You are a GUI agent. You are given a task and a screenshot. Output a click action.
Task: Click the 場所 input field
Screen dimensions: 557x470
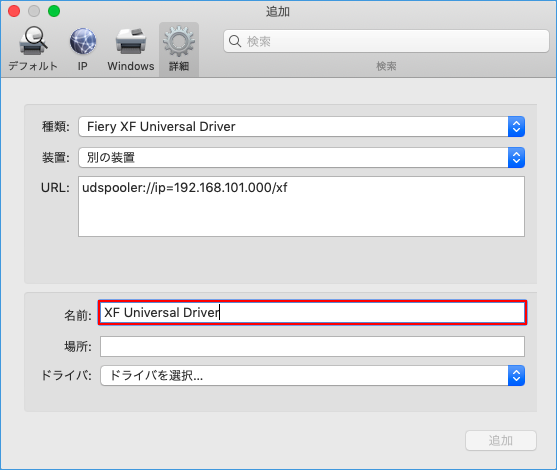point(312,346)
